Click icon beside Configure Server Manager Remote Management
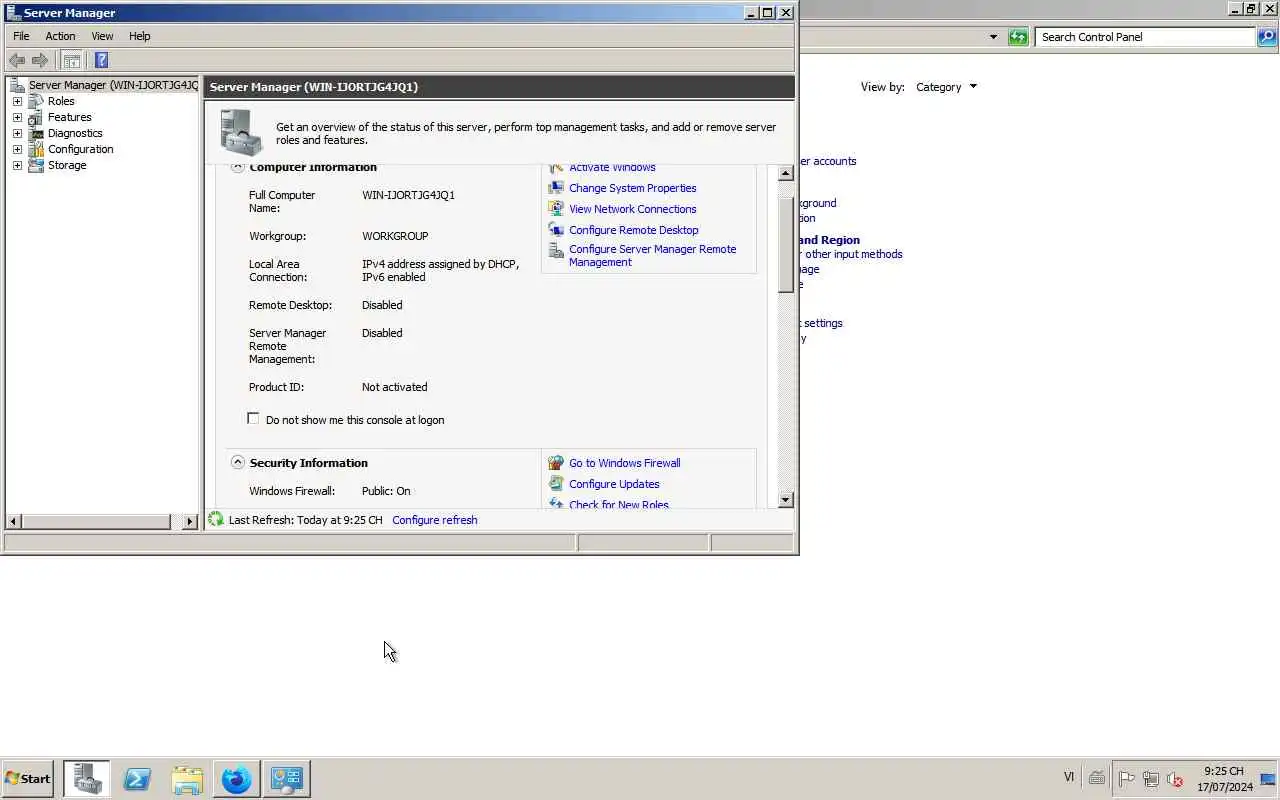Screen dimensions: 1280x800 556,251
